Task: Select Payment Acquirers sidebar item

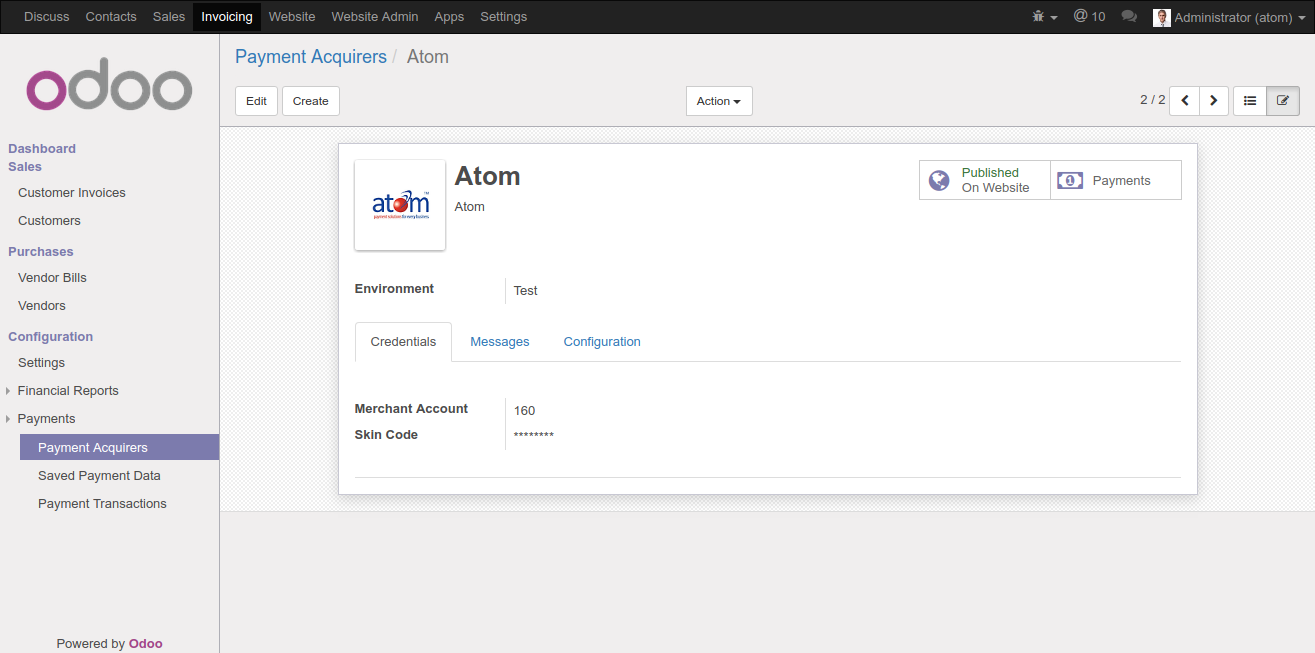Action: pyautogui.click(x=119, y=448)
